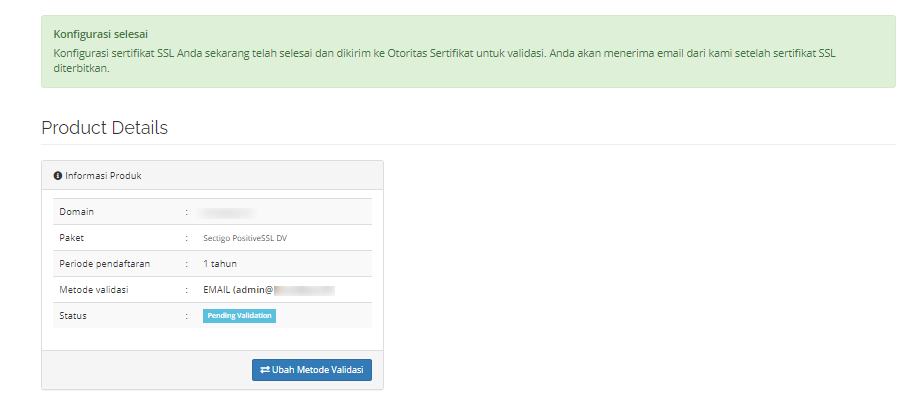910x417 pixels.
Task: Click the blurred email domain after admin@
Action: coord(305,290)
